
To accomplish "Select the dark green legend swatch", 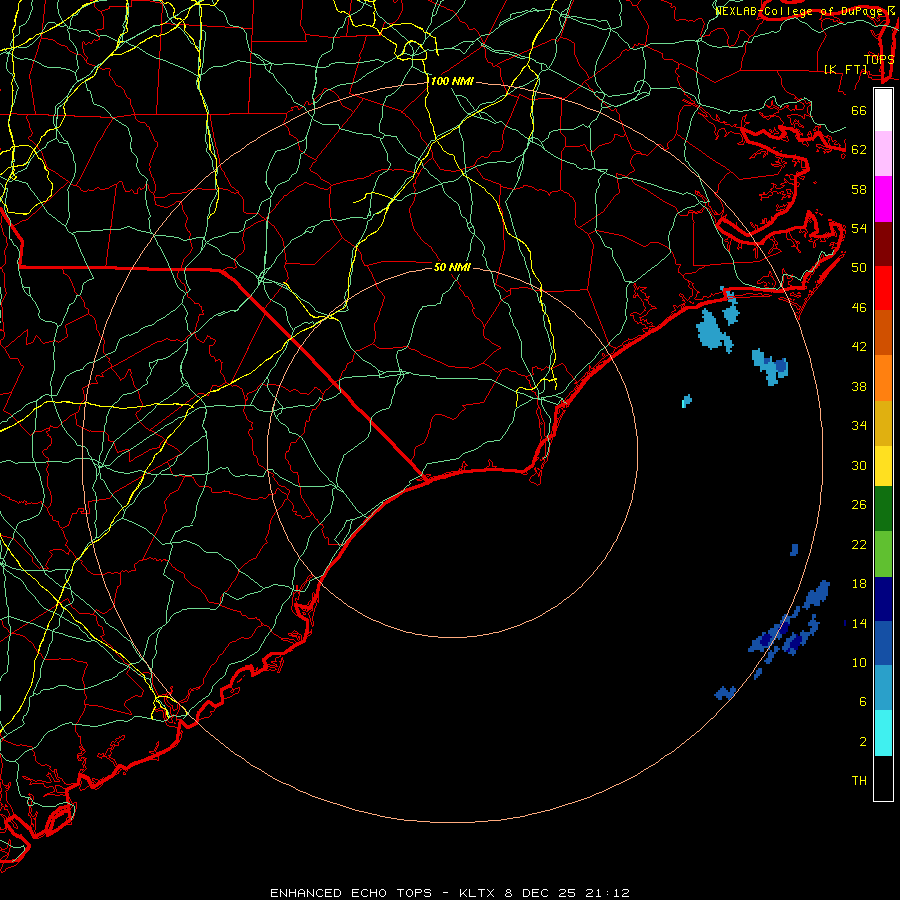I will pos(883,509).
